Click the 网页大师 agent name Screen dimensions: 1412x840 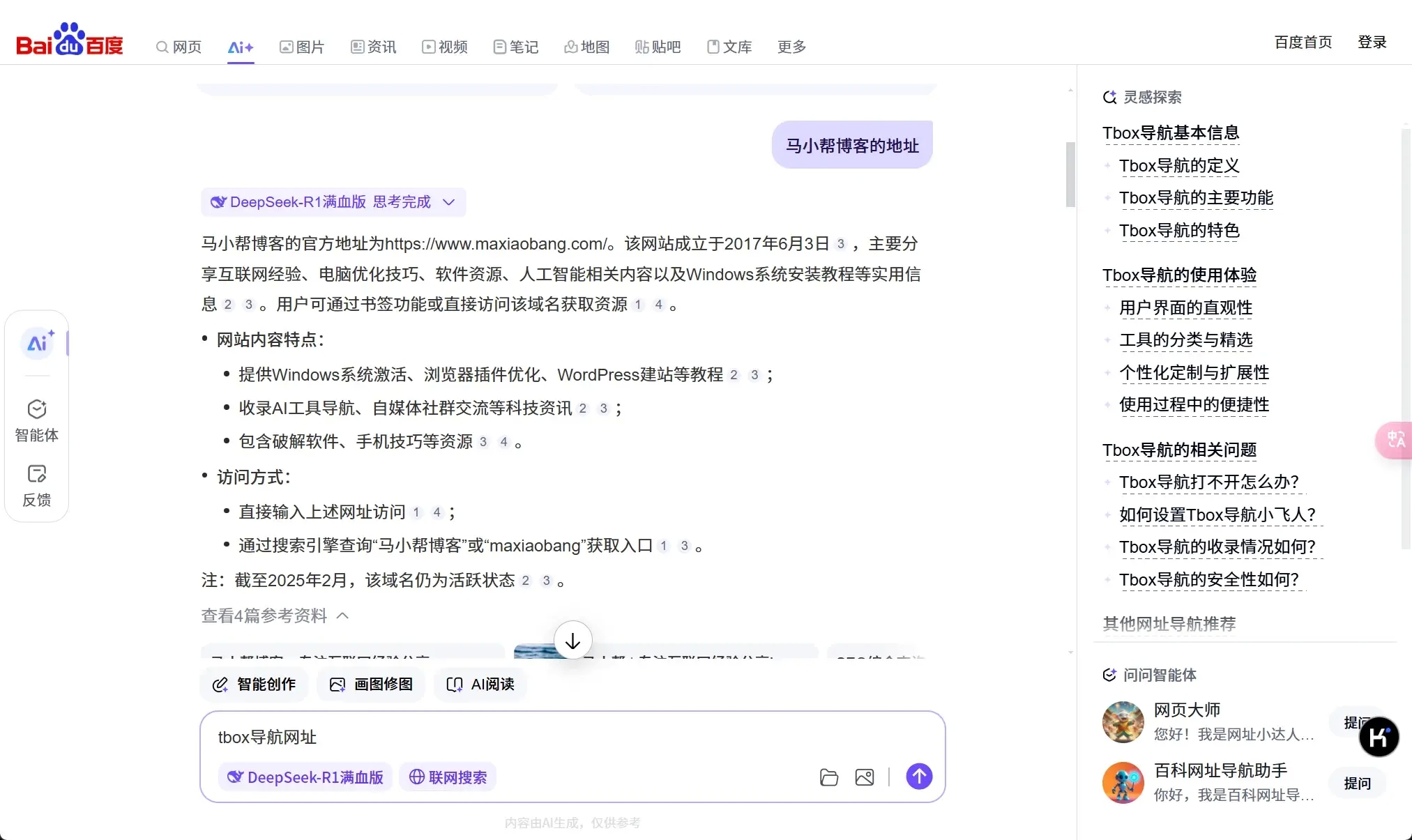(1187, 710)
